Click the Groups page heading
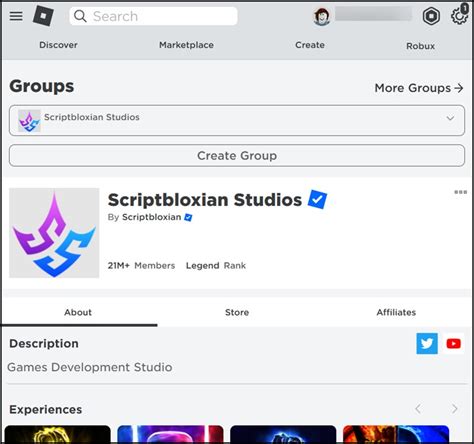This screenshot has height=444, width=474. click(42, 86)
